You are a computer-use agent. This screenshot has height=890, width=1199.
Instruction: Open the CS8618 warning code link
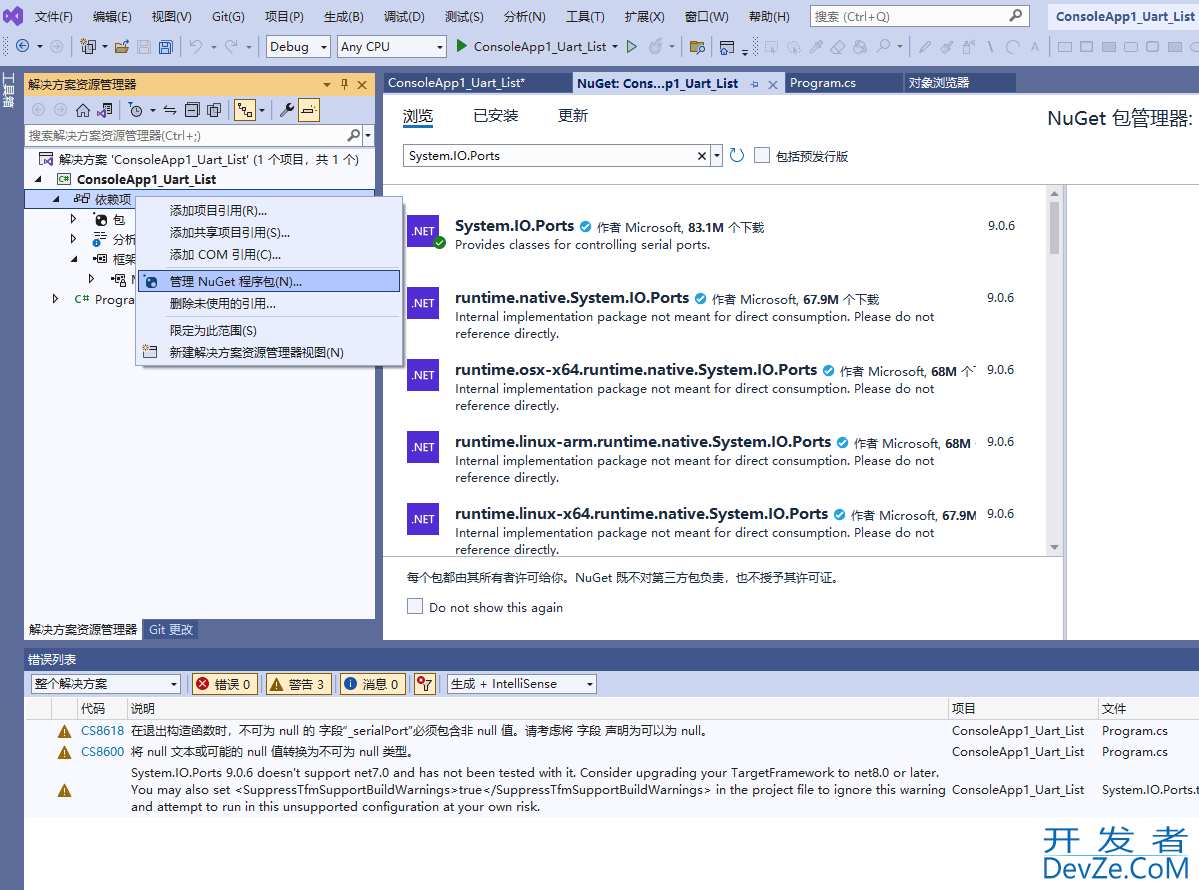[x=102, y=731]
